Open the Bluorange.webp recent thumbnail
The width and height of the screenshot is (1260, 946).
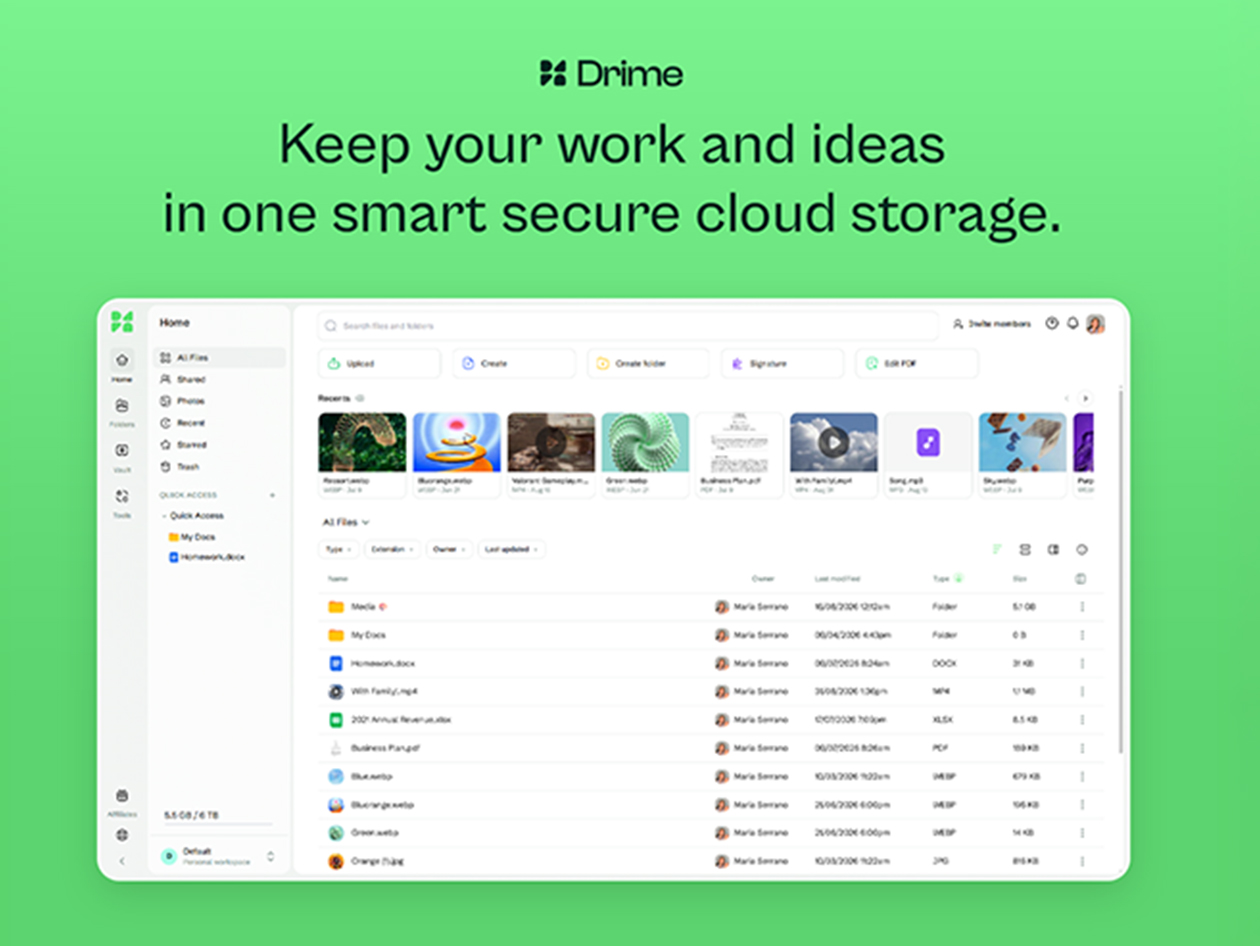(x=456, y=443)
